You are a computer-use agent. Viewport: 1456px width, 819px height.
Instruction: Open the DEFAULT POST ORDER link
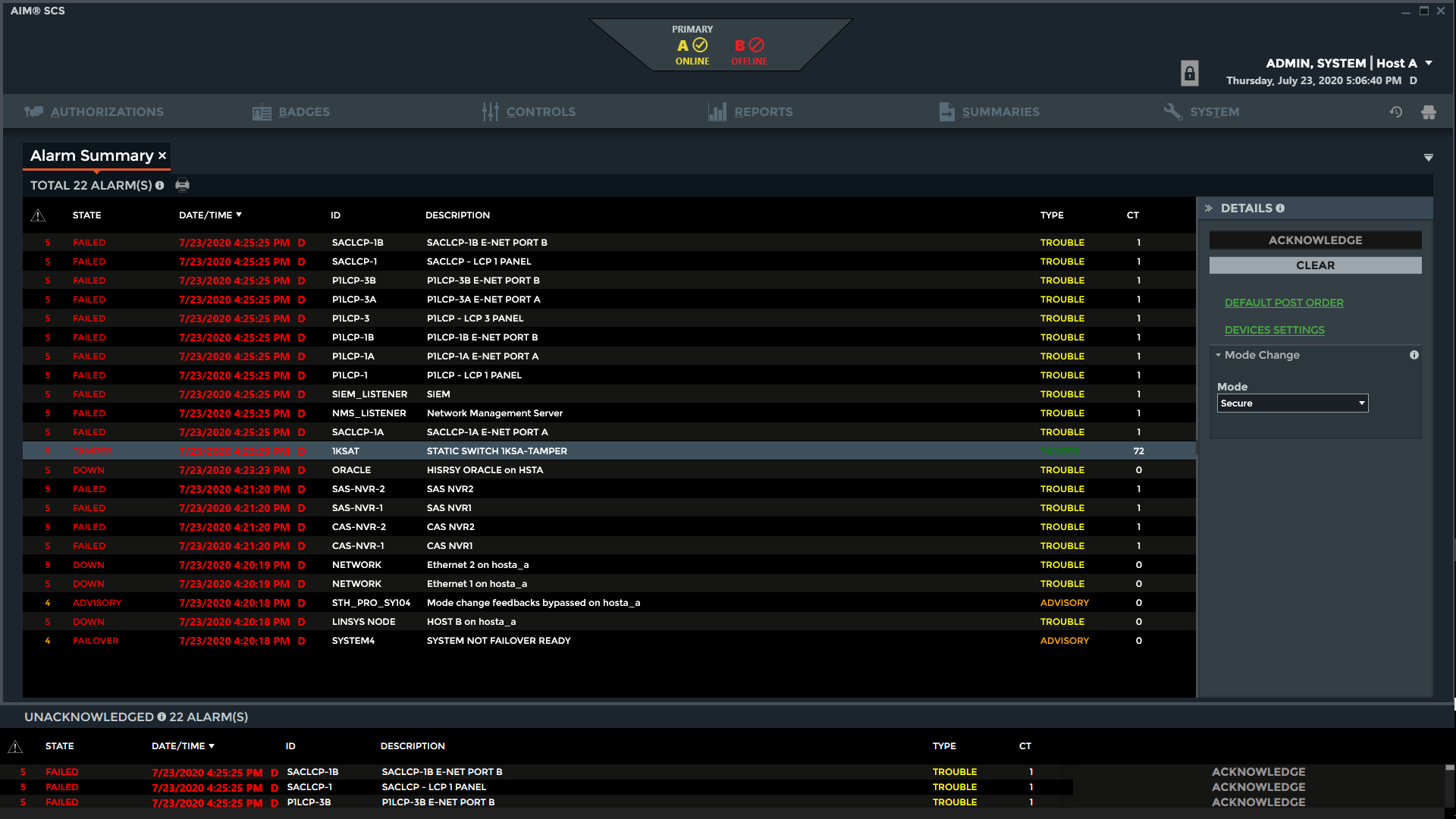pyautogui.click(x=1284, y=303)
